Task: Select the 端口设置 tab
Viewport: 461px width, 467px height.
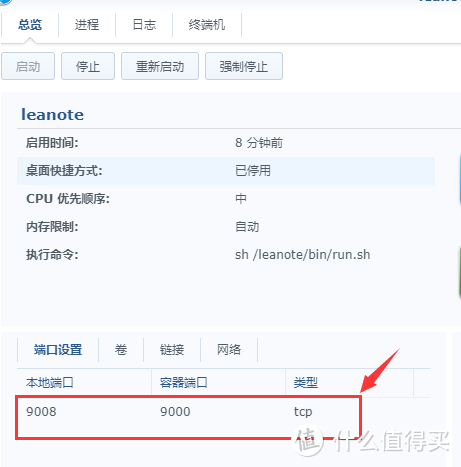Action: point(58,350)
